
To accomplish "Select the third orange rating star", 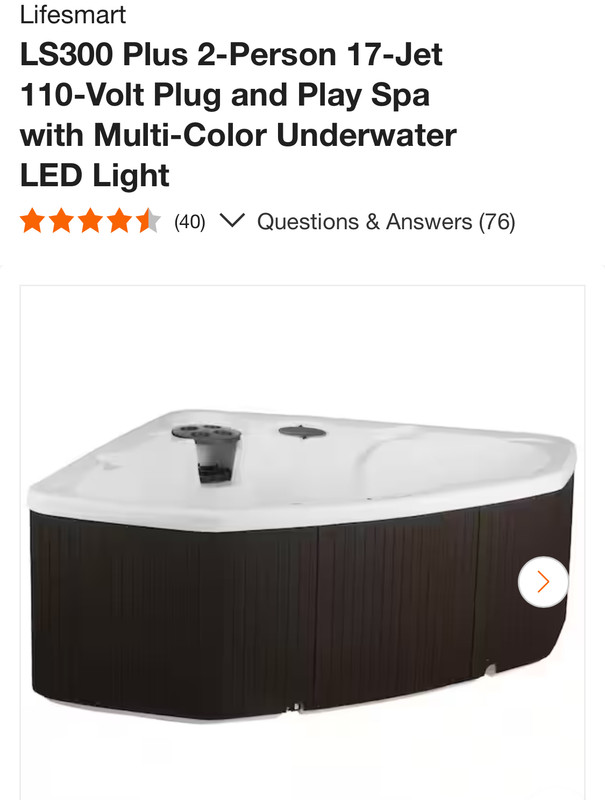I will tap(90, 221).
